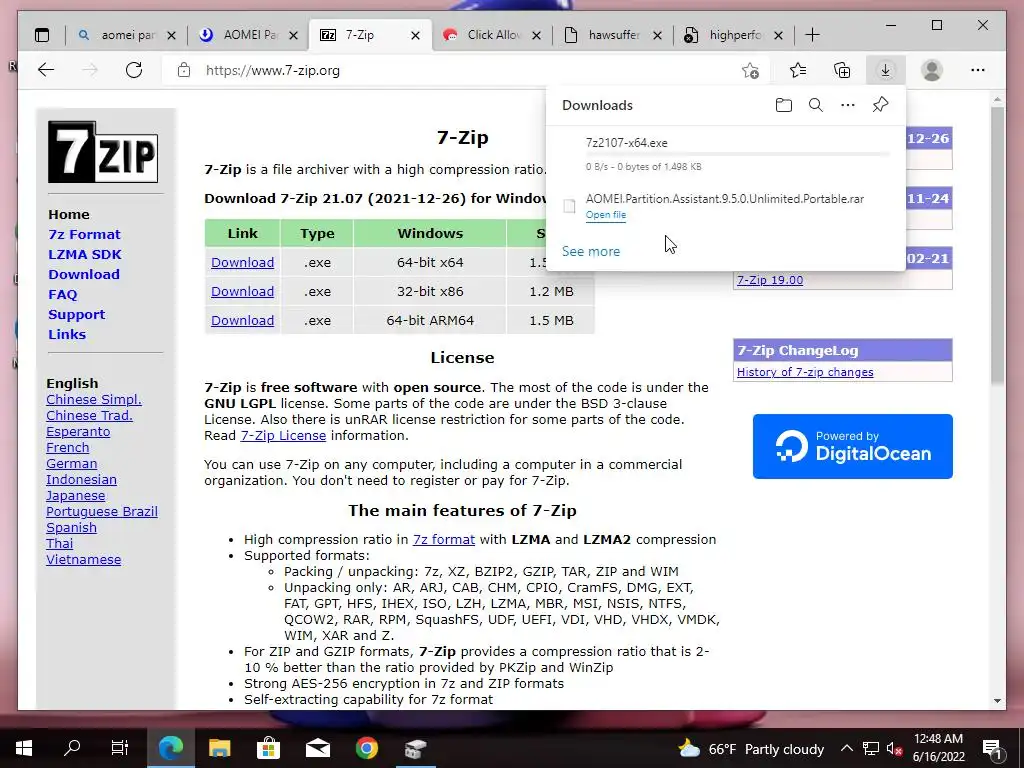
Task: Click the DigitalOcean banner
Action: (x=852, y=447)
